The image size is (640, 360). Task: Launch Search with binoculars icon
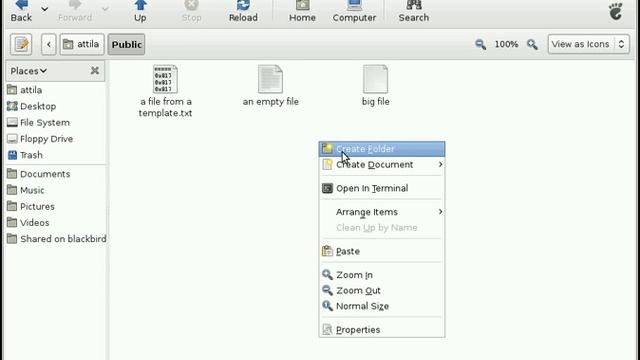(413, 11)
